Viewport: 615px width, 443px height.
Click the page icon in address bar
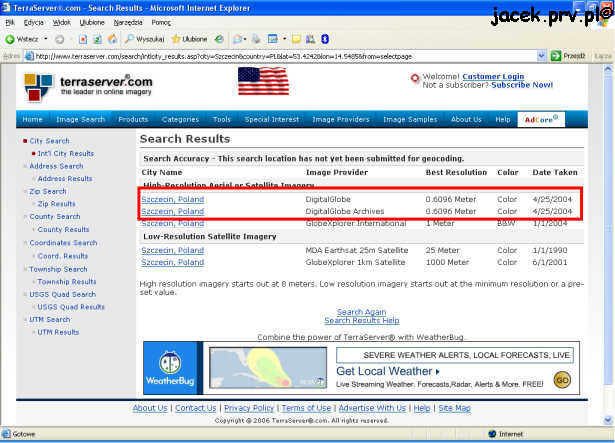coord(29,56)
